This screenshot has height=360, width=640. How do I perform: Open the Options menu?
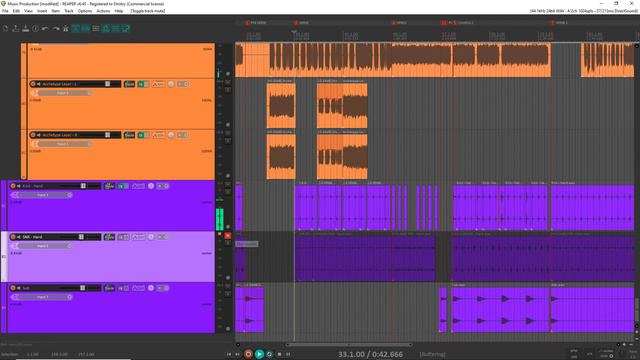pos(84,11)
